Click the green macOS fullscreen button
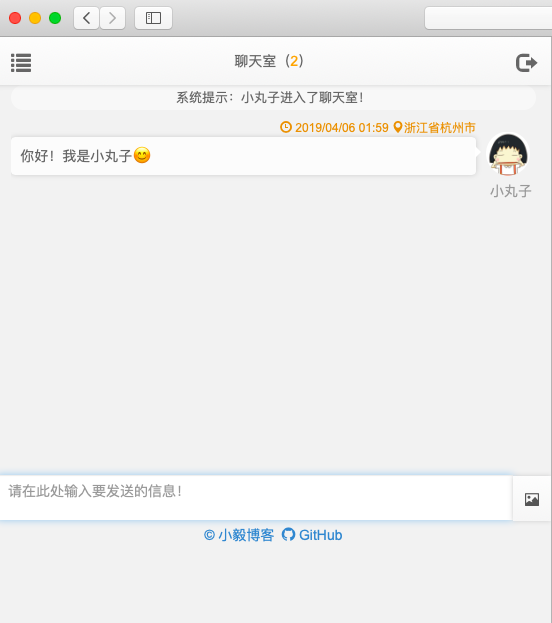 coord(55,18)
